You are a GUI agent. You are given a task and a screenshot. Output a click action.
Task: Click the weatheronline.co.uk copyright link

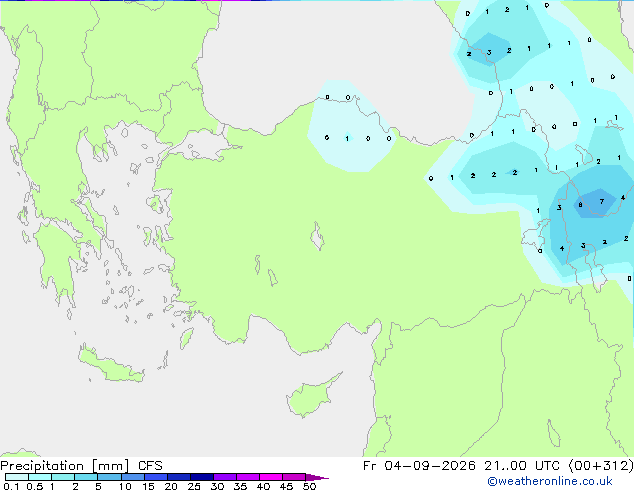tap(550, 481)
